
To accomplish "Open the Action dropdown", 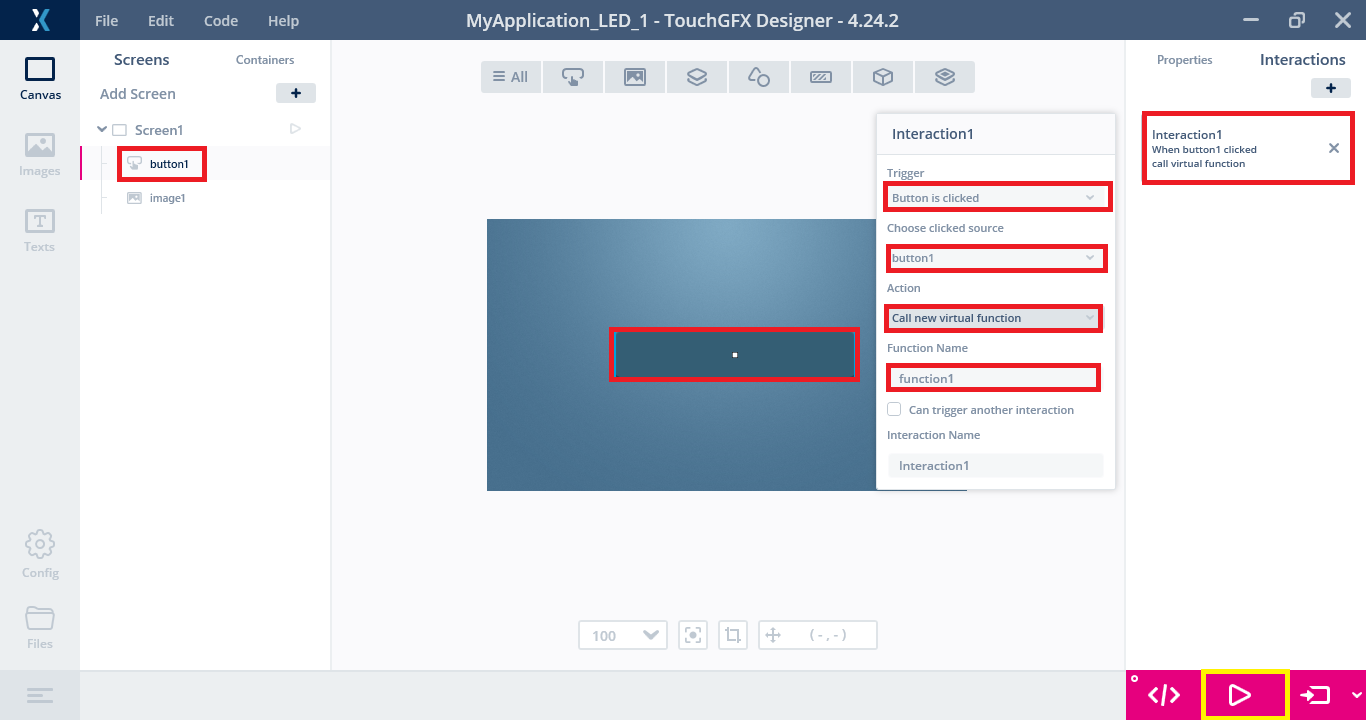I will 996,318.
